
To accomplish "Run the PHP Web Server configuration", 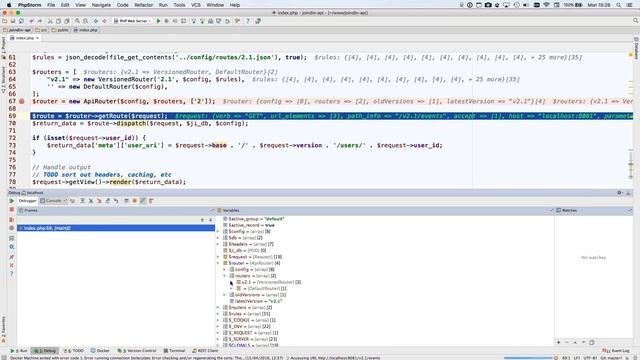I will [158, 21].
